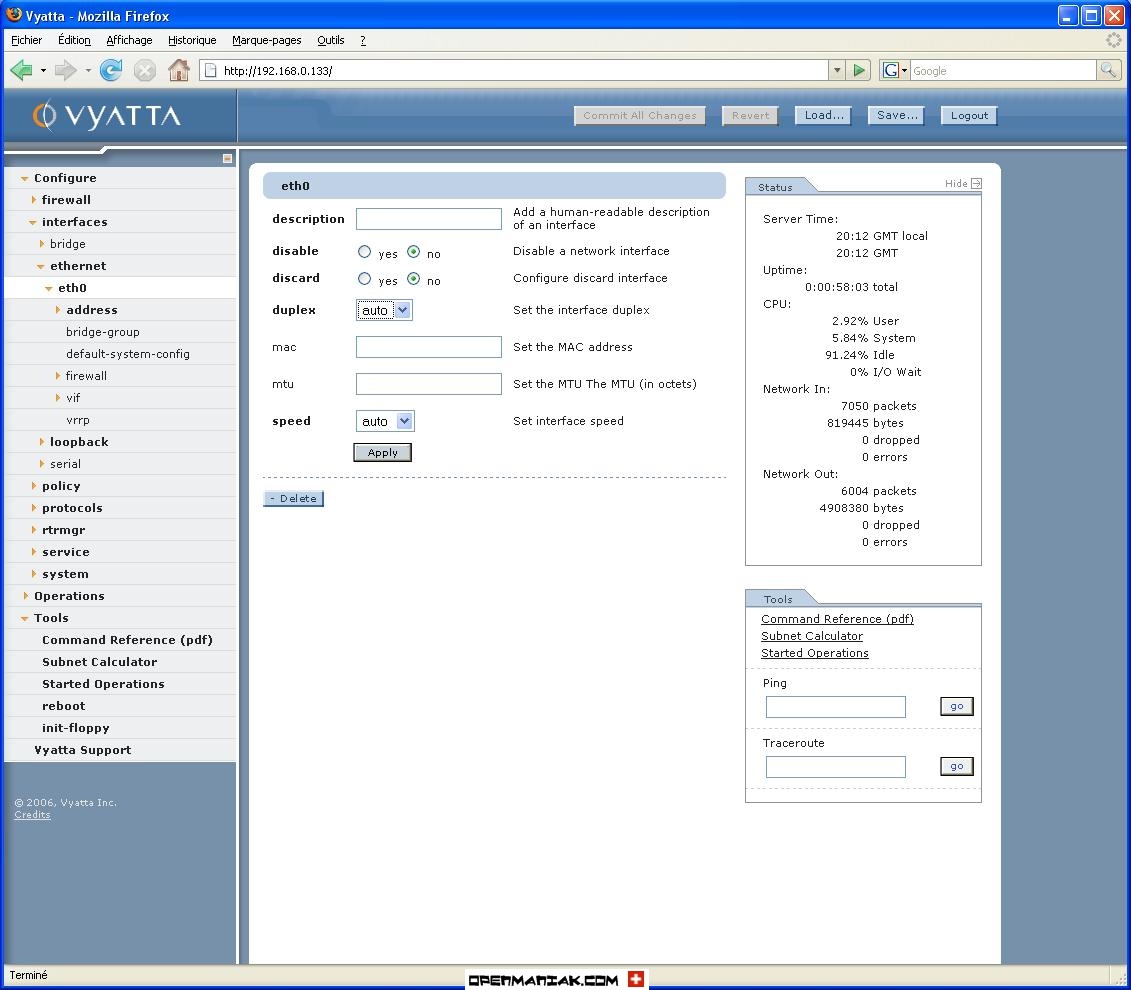1131x990 pixels.
Task: Open Command Reference (pdf) link in Tools panel
Action: pyautogui.click(x=837, y=619)
